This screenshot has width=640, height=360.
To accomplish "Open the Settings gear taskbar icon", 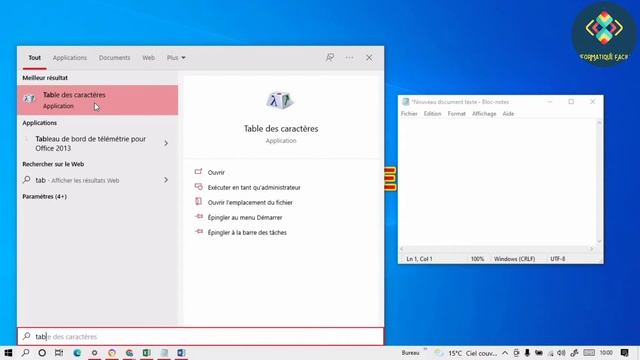I will (x=94, y=353).
